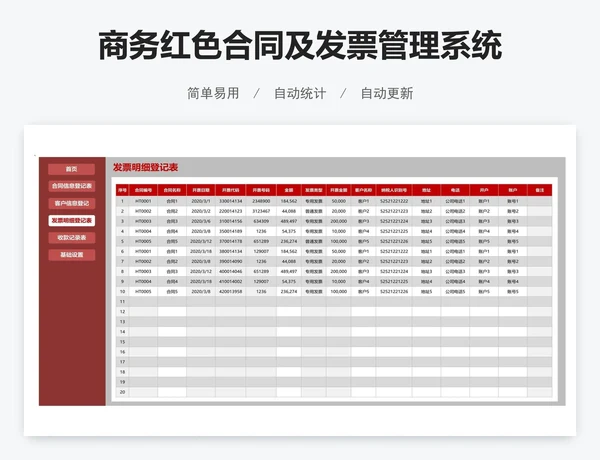Screen dimensions: 600x460
Task: Open the 合同信息登记表 sheet
Action: point(72,186)
